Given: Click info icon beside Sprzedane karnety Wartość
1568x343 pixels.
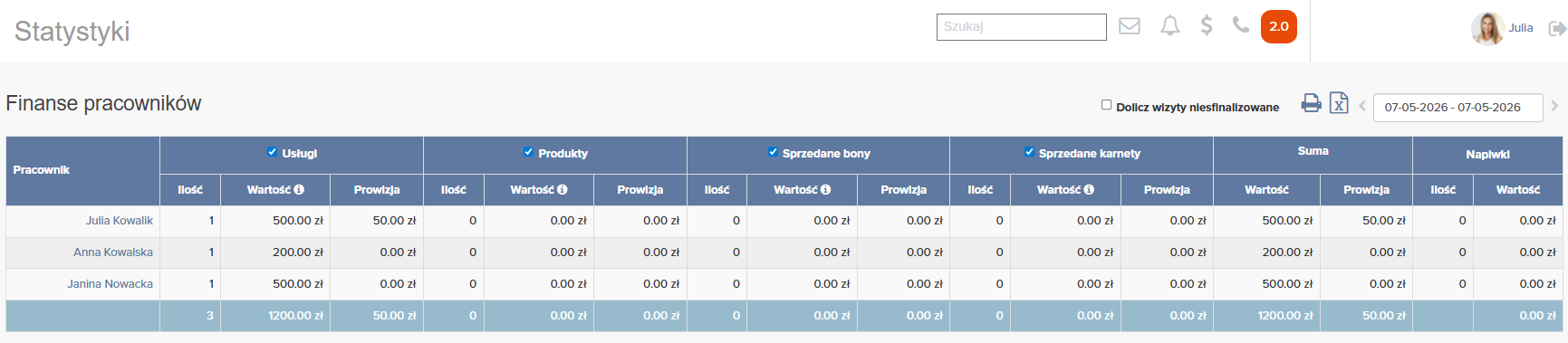Looking at the screenshot, I should coord(1089,189).
